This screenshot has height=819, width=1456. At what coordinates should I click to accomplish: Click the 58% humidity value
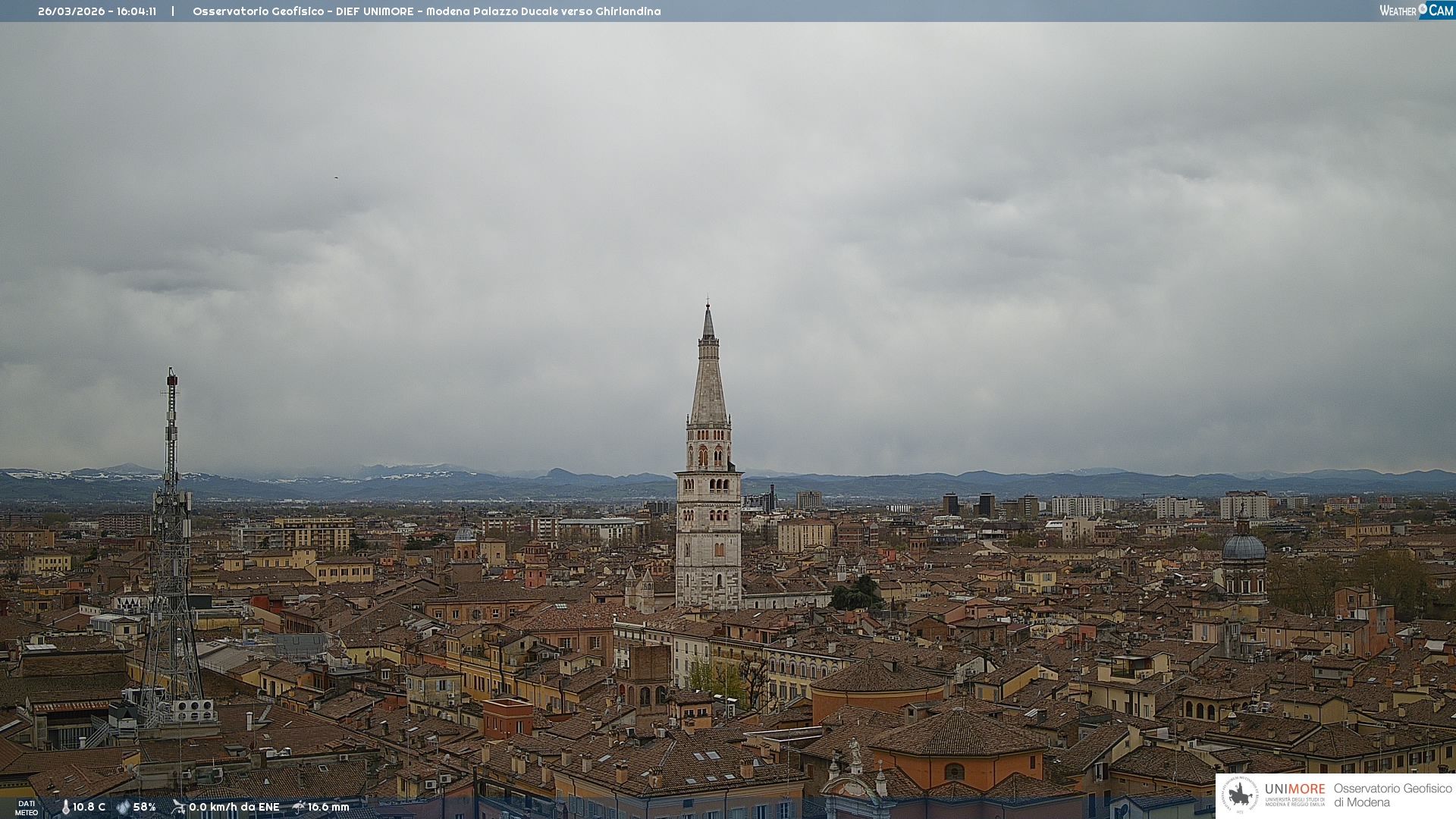[x=144, y=807]
